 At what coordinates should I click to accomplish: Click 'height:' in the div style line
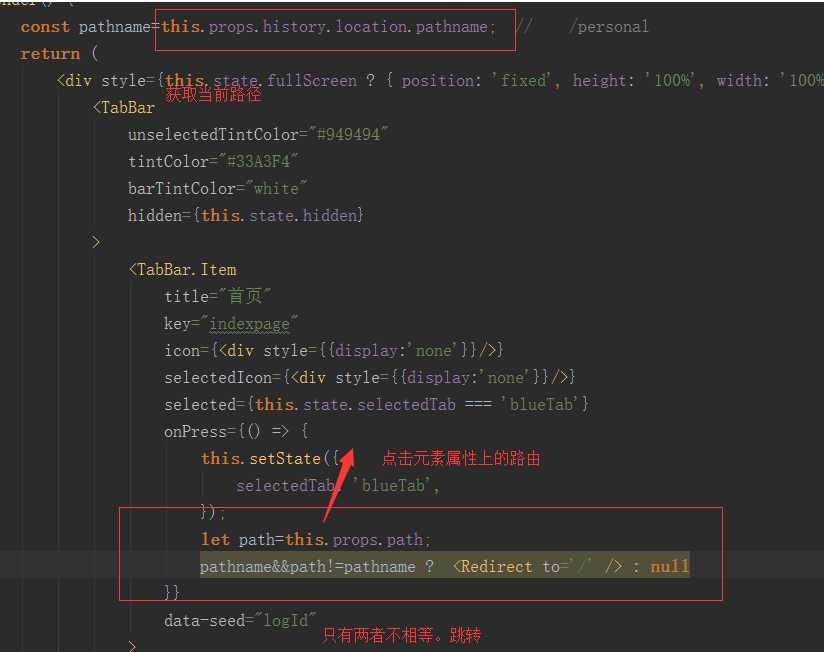[x=604, y=80]
